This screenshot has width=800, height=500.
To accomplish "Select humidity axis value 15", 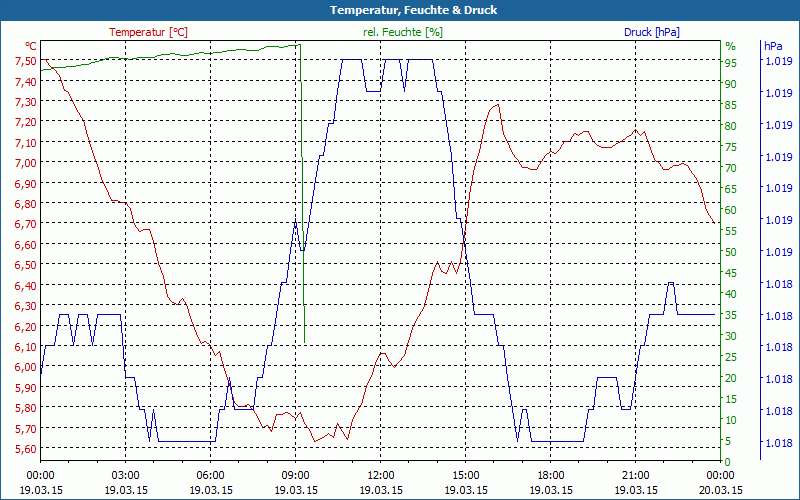I will [731, 399].
